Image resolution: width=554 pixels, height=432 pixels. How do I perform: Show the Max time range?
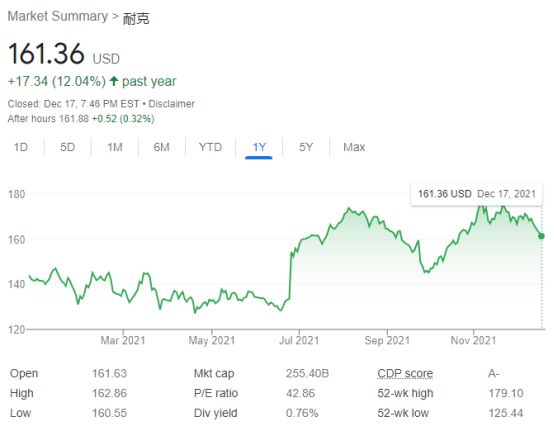(354, 147)
